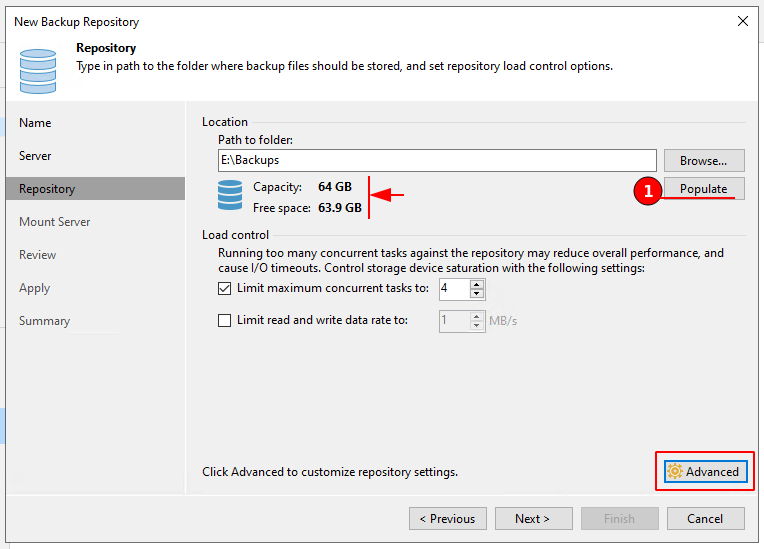Click the repository database icon in header
The image size is (764, 549).
pyautogui.click(x=38, y=68)
